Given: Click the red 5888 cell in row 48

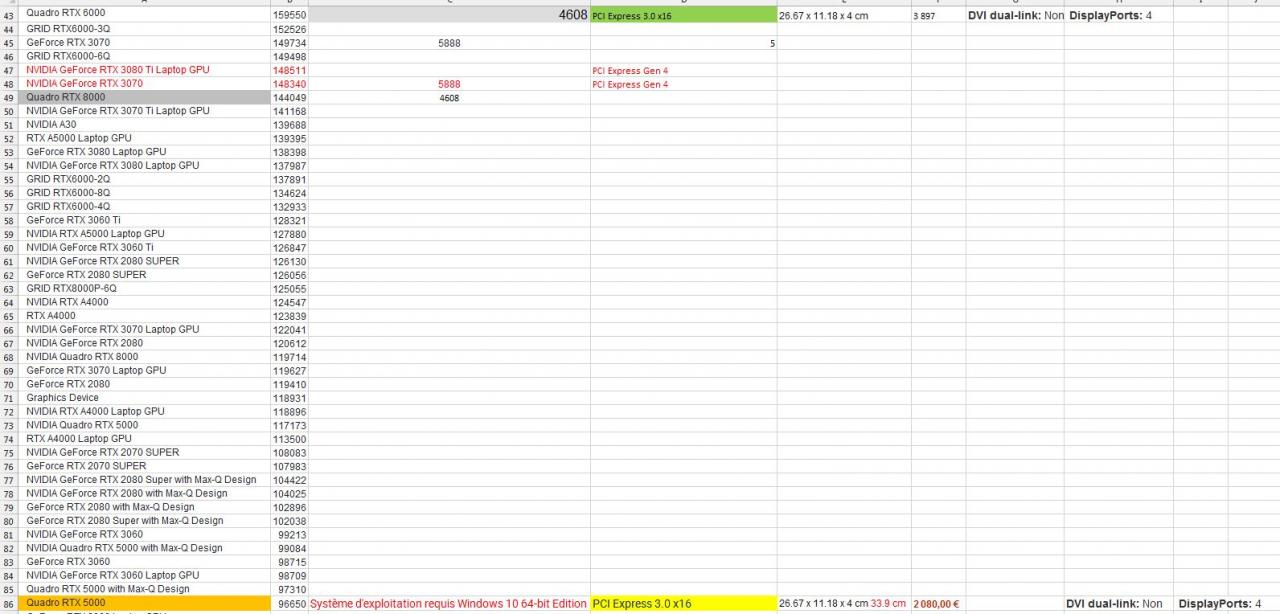Looking at the screenshot, I should pyautogui.click(x=449, y=84).
